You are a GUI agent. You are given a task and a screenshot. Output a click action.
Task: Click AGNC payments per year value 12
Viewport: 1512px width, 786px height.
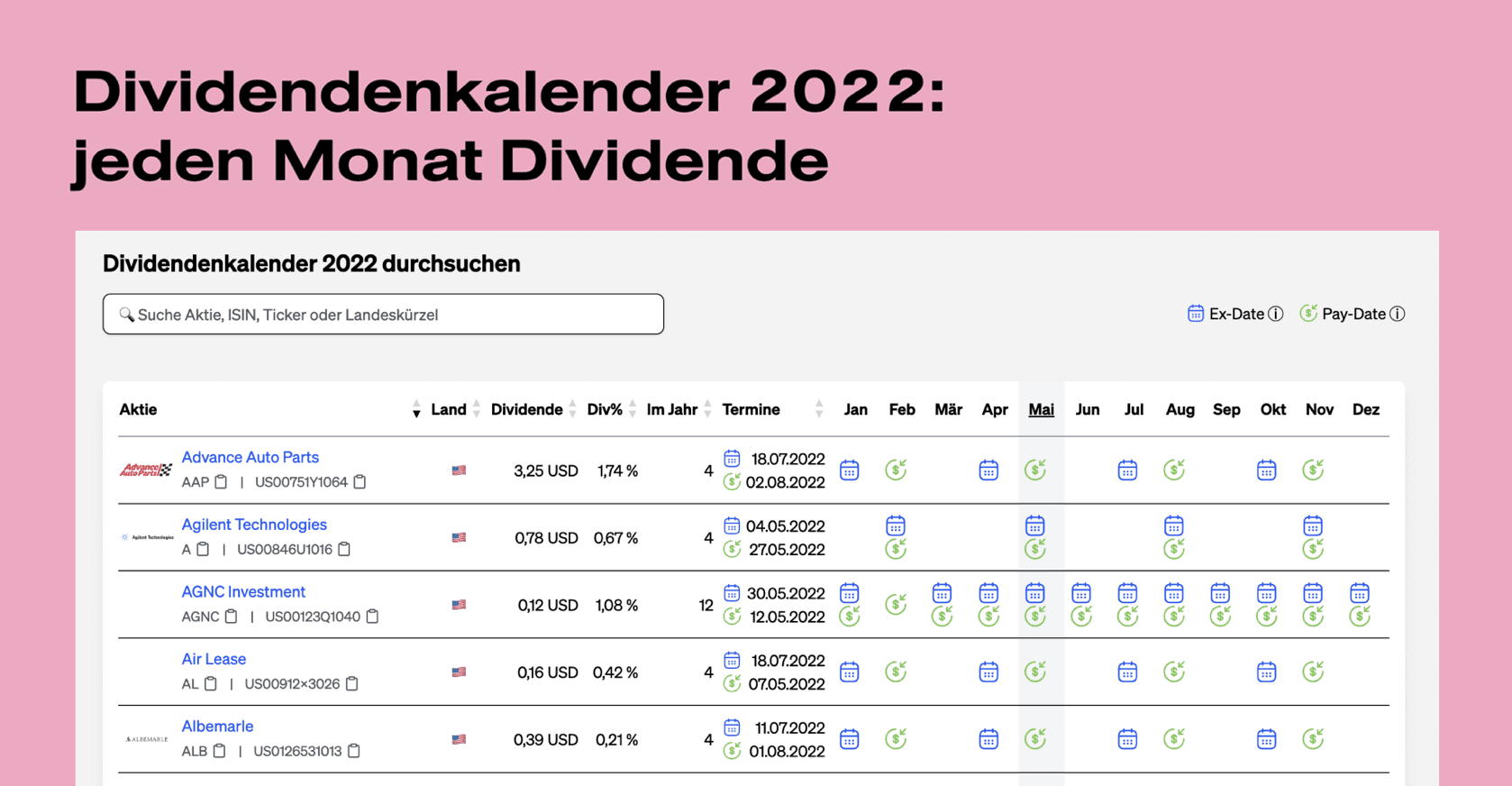[706, 606]
